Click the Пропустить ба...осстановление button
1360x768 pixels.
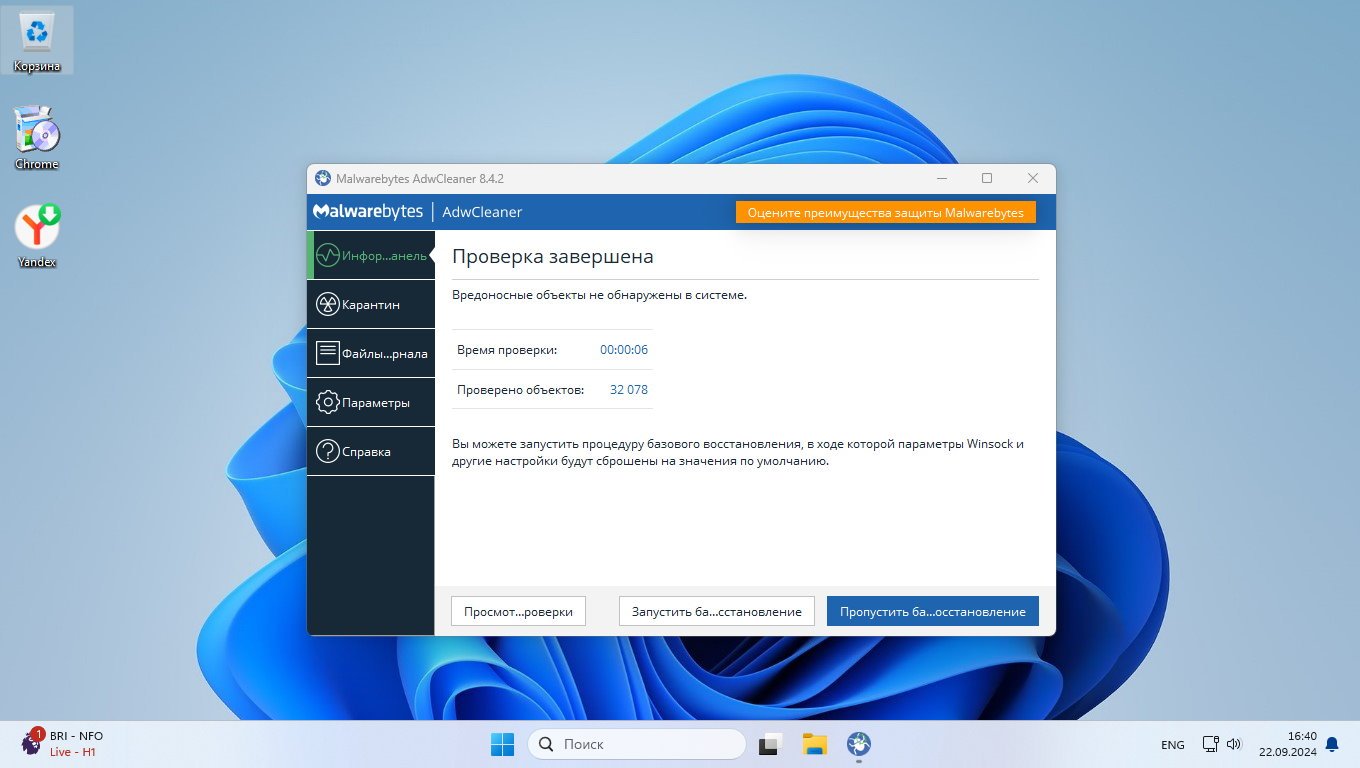[x=933, y=611]
